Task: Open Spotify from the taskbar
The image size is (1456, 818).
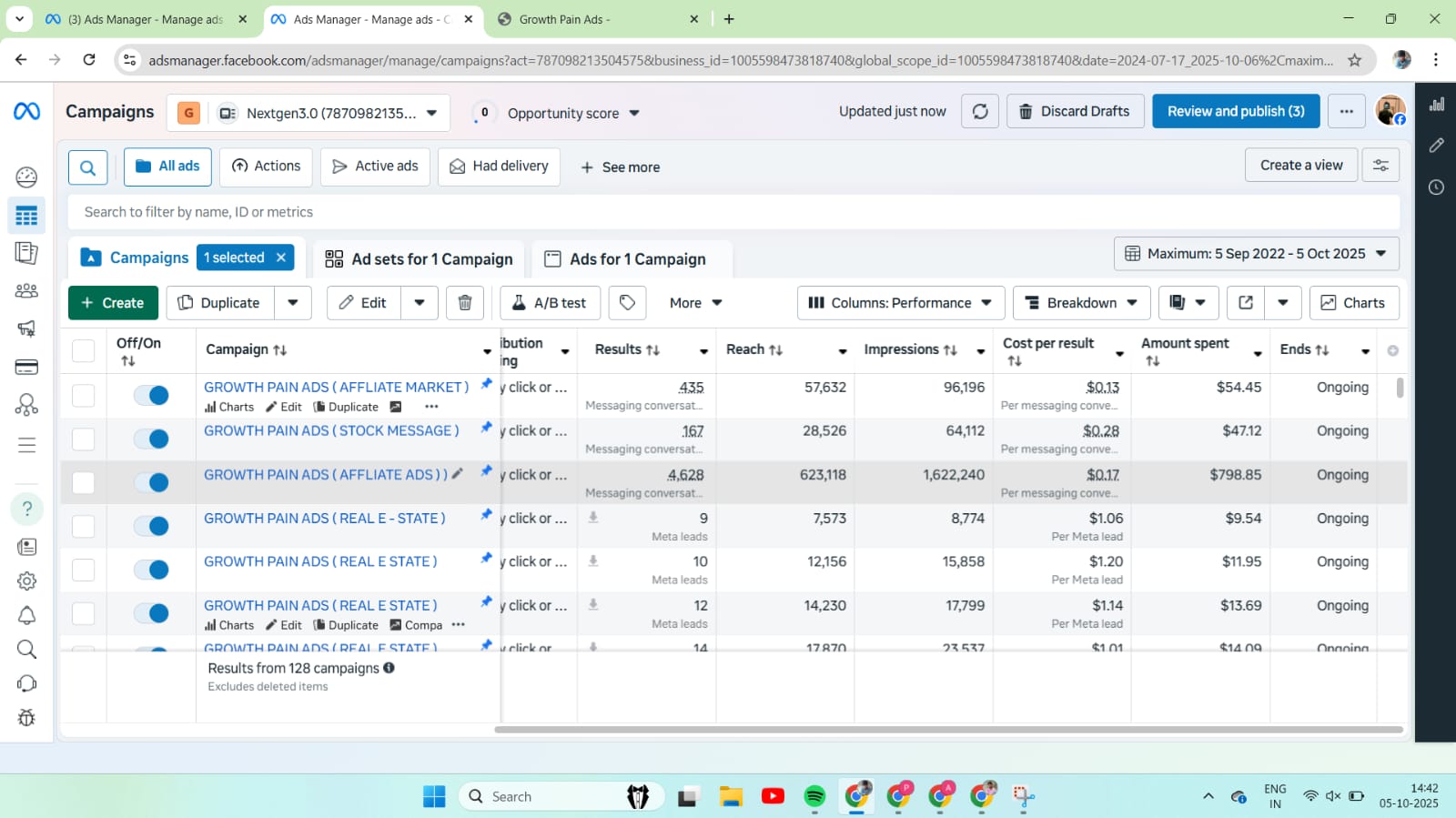Action: click(814, 797)
